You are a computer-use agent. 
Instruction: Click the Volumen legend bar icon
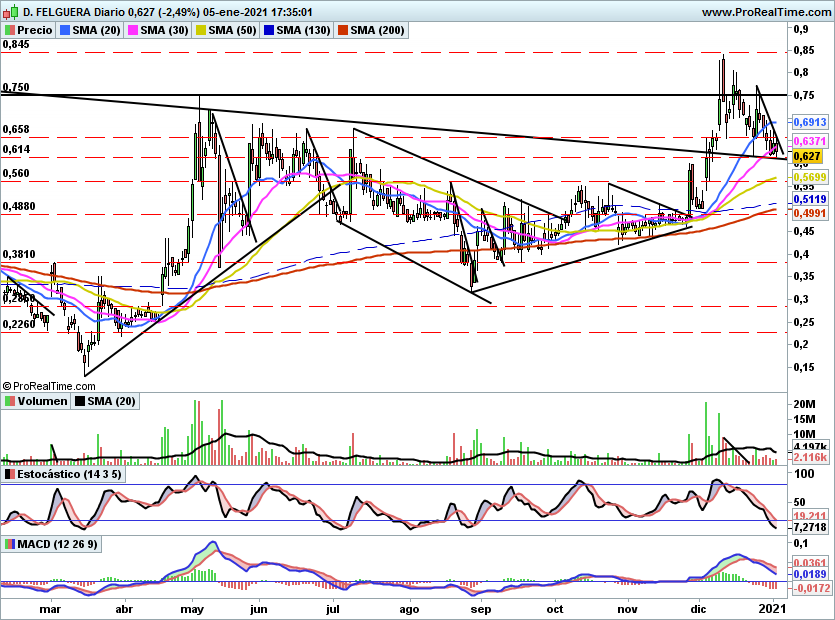tap(10, 401)
